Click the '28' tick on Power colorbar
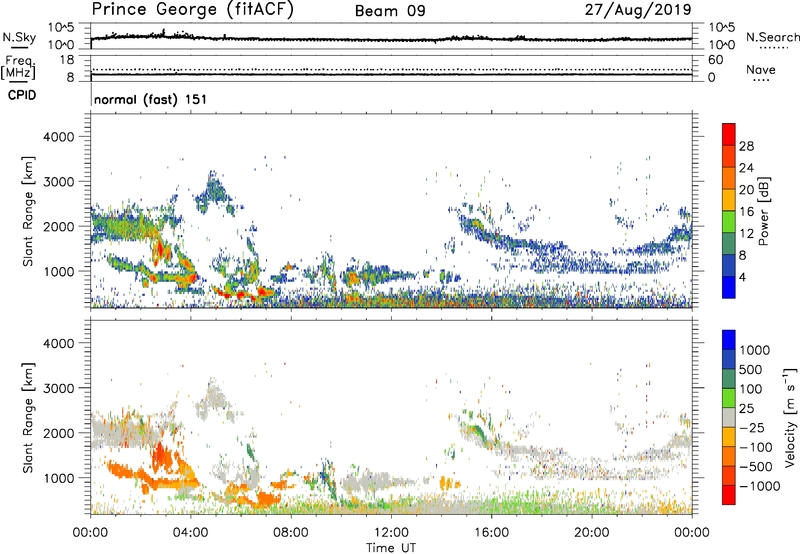This screenshot has width=800, height=554. pyautogui.click(x=746, y=146)
